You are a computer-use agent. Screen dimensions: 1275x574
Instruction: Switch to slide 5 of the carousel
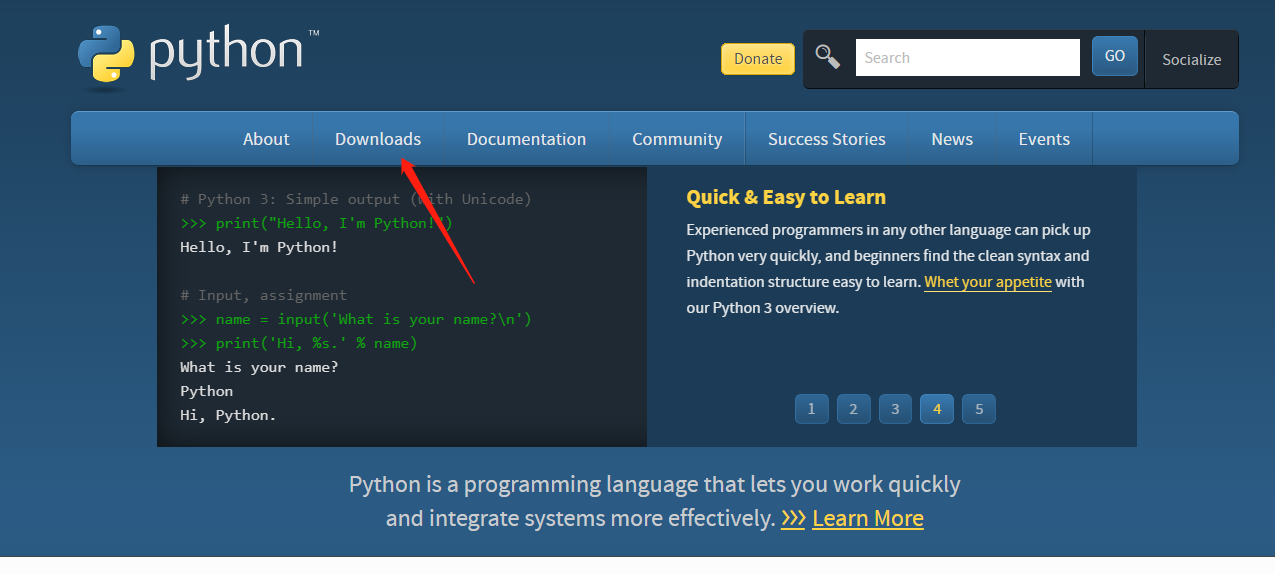pos(979,409)
